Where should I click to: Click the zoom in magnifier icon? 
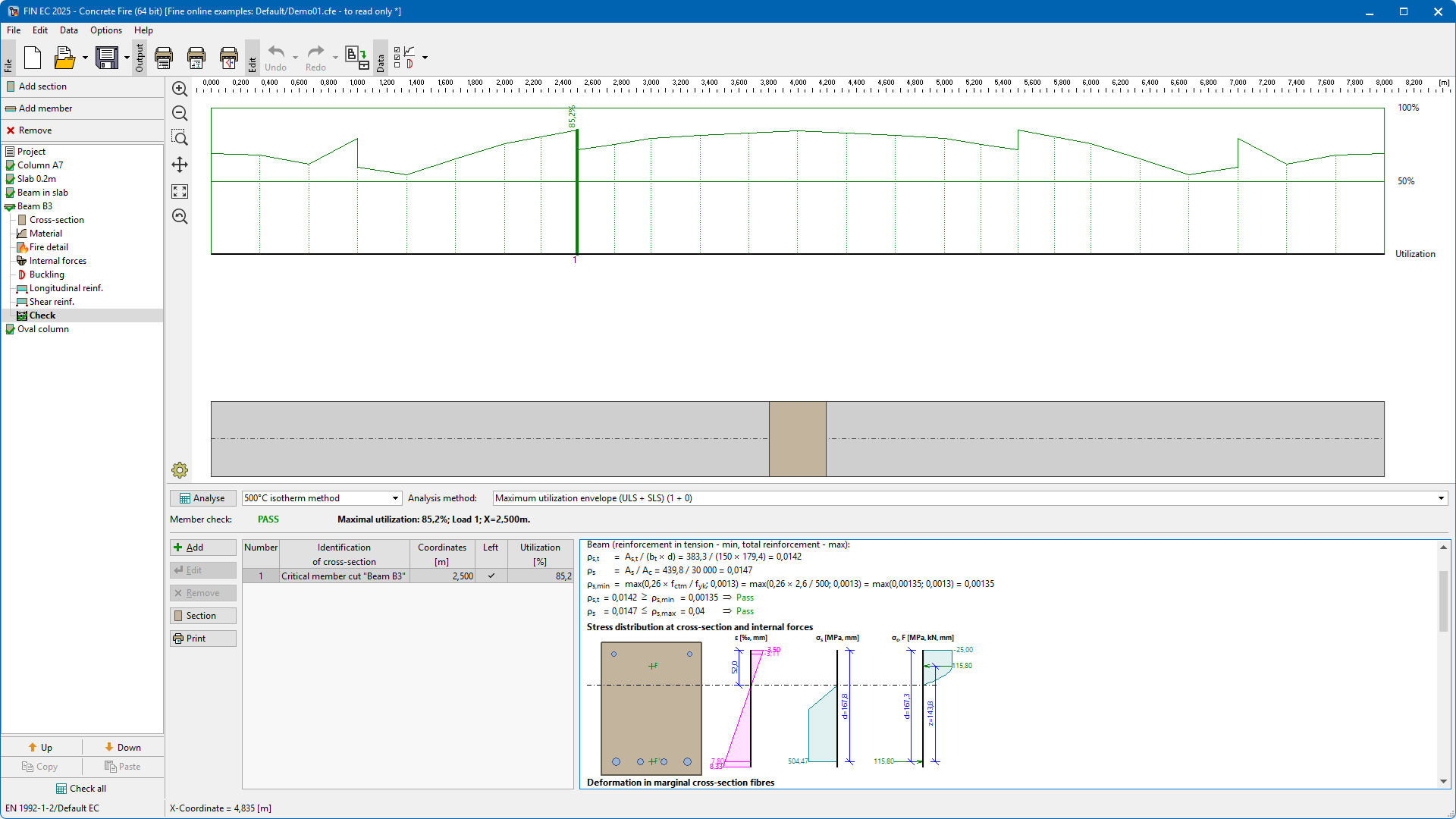click(x=180, y=89)
